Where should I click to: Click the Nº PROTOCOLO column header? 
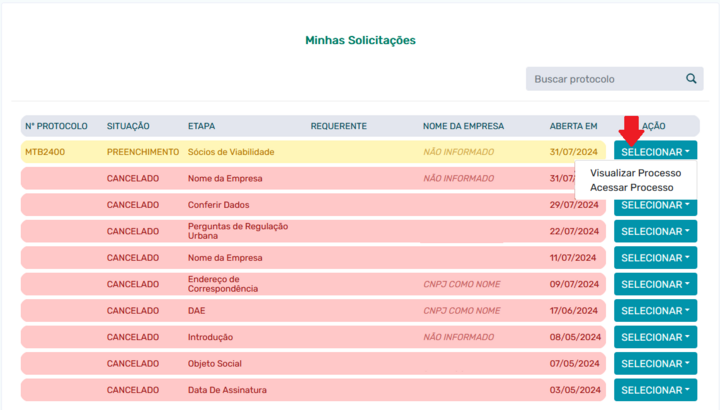tap(56, 126)
